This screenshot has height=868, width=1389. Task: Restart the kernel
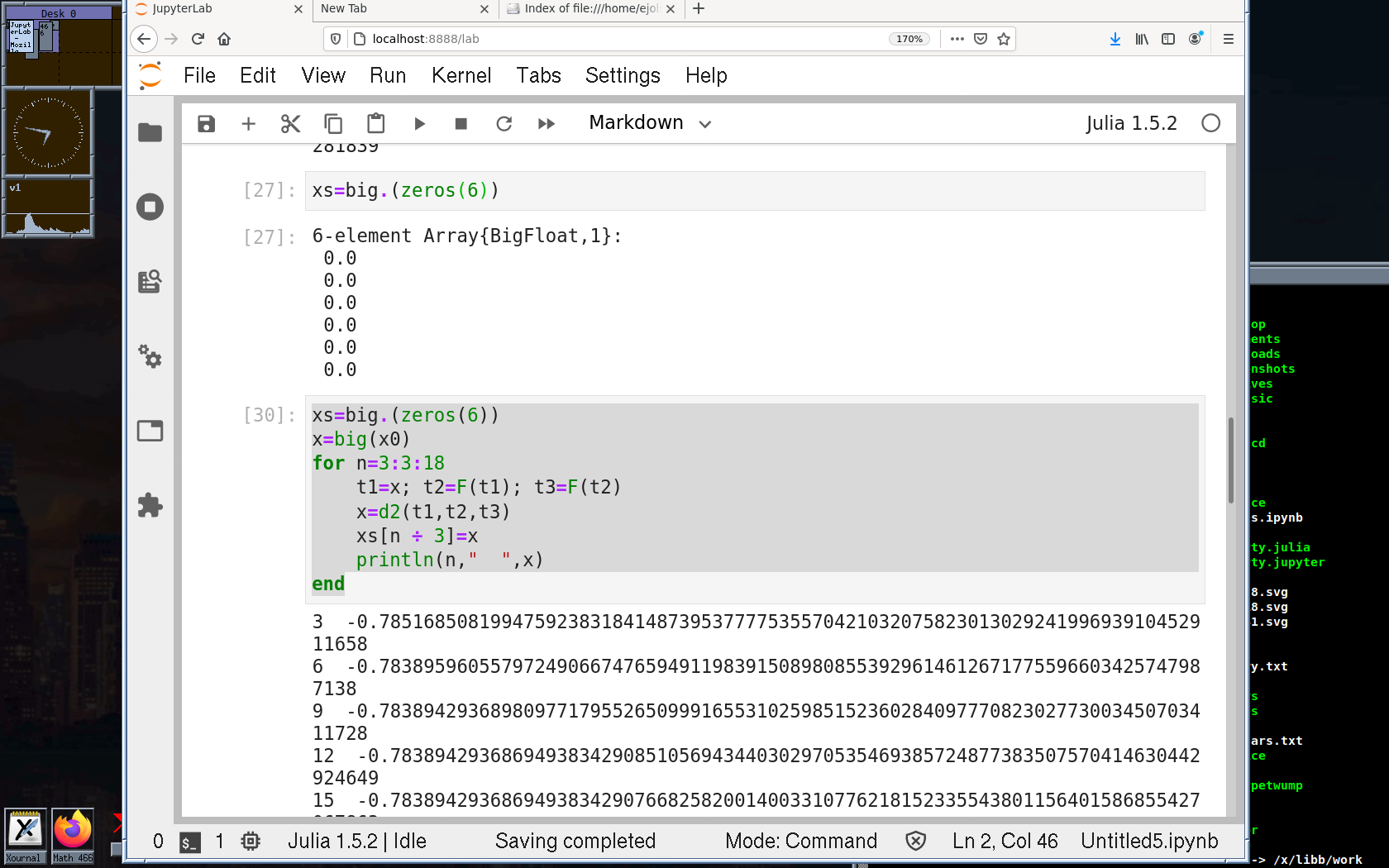504,124
